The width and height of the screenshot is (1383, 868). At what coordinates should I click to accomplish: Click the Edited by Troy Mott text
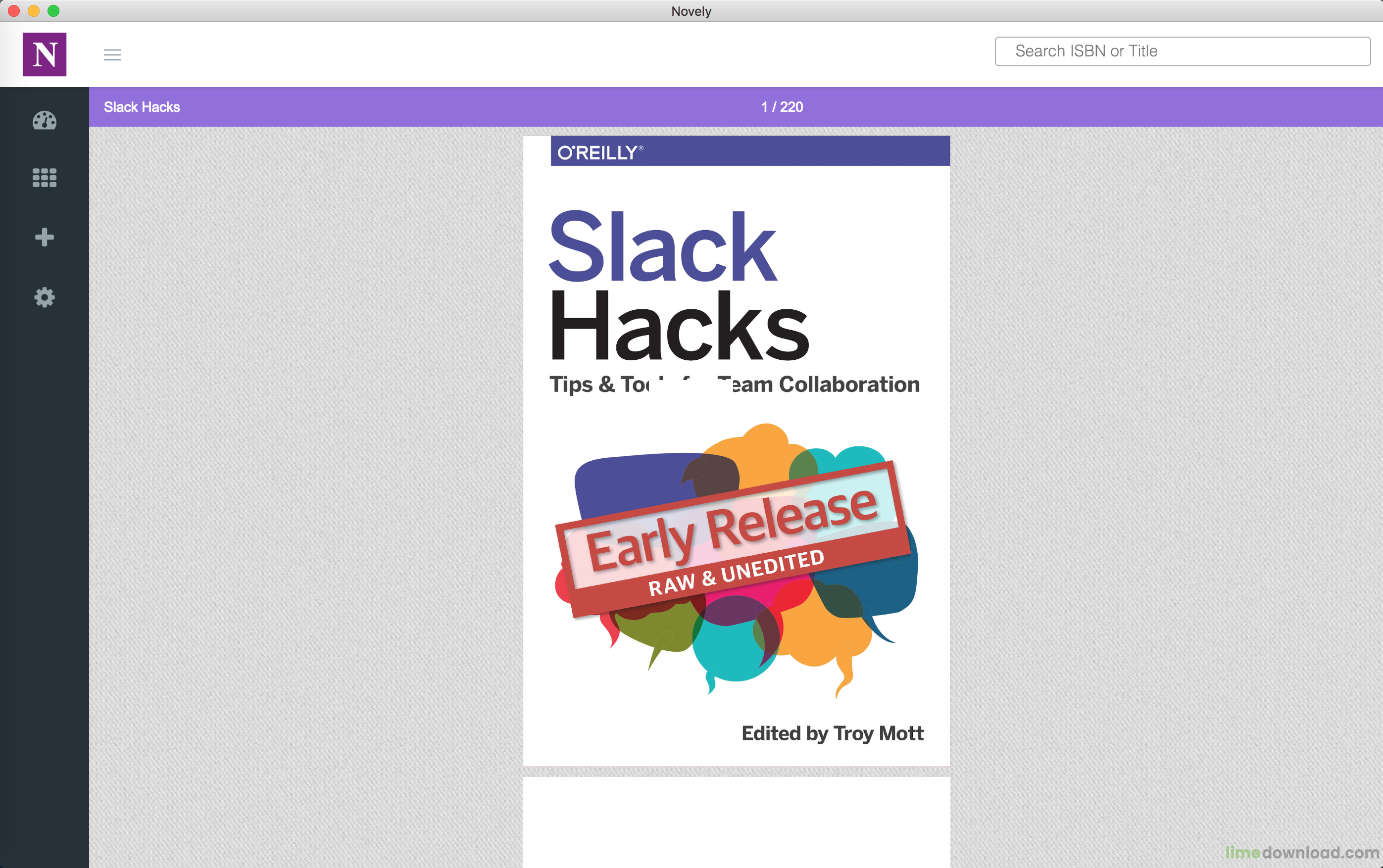coord(833,734)
